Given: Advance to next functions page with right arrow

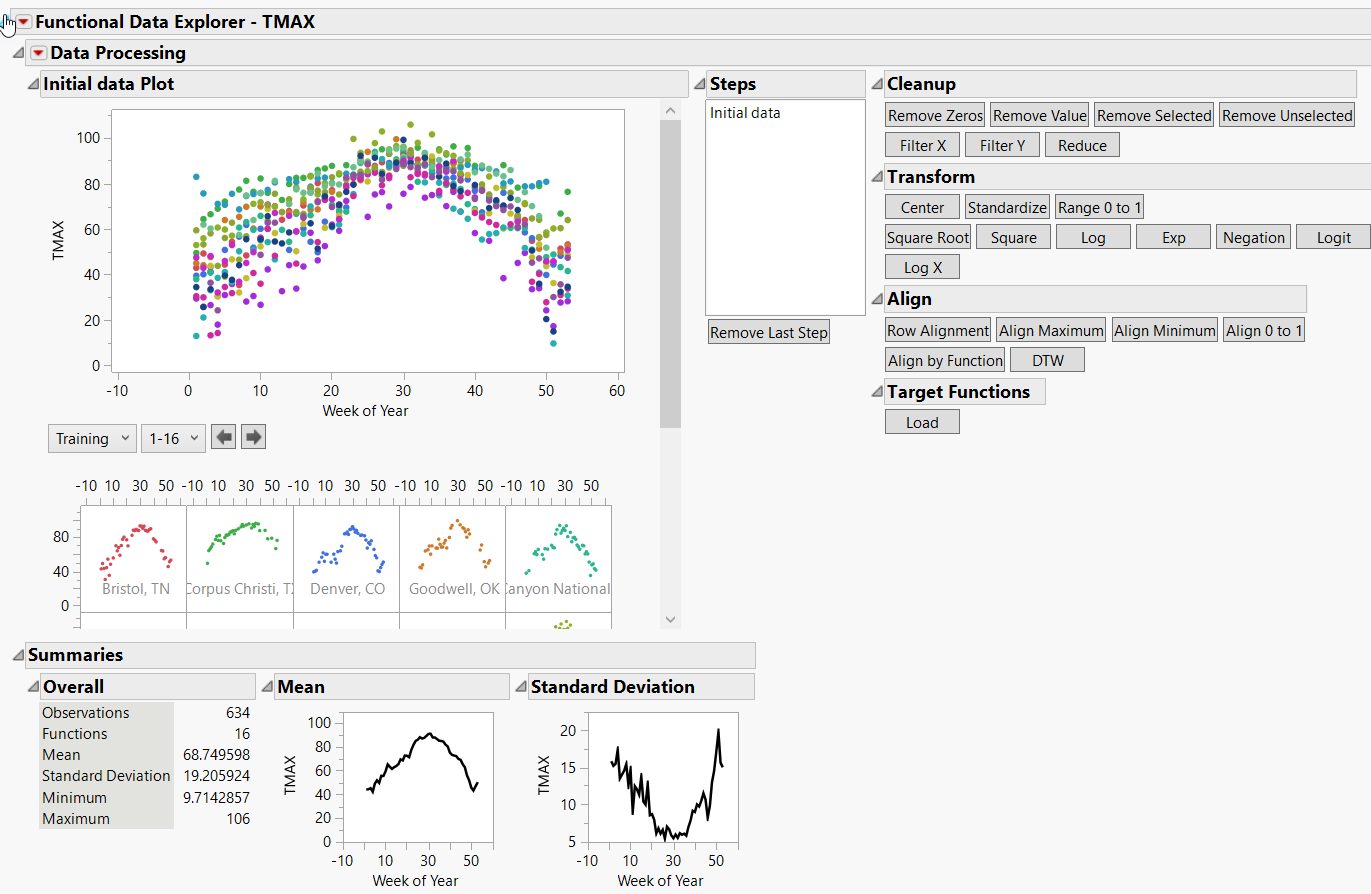Looking at the screenshot, I should [x=253, y=437].
